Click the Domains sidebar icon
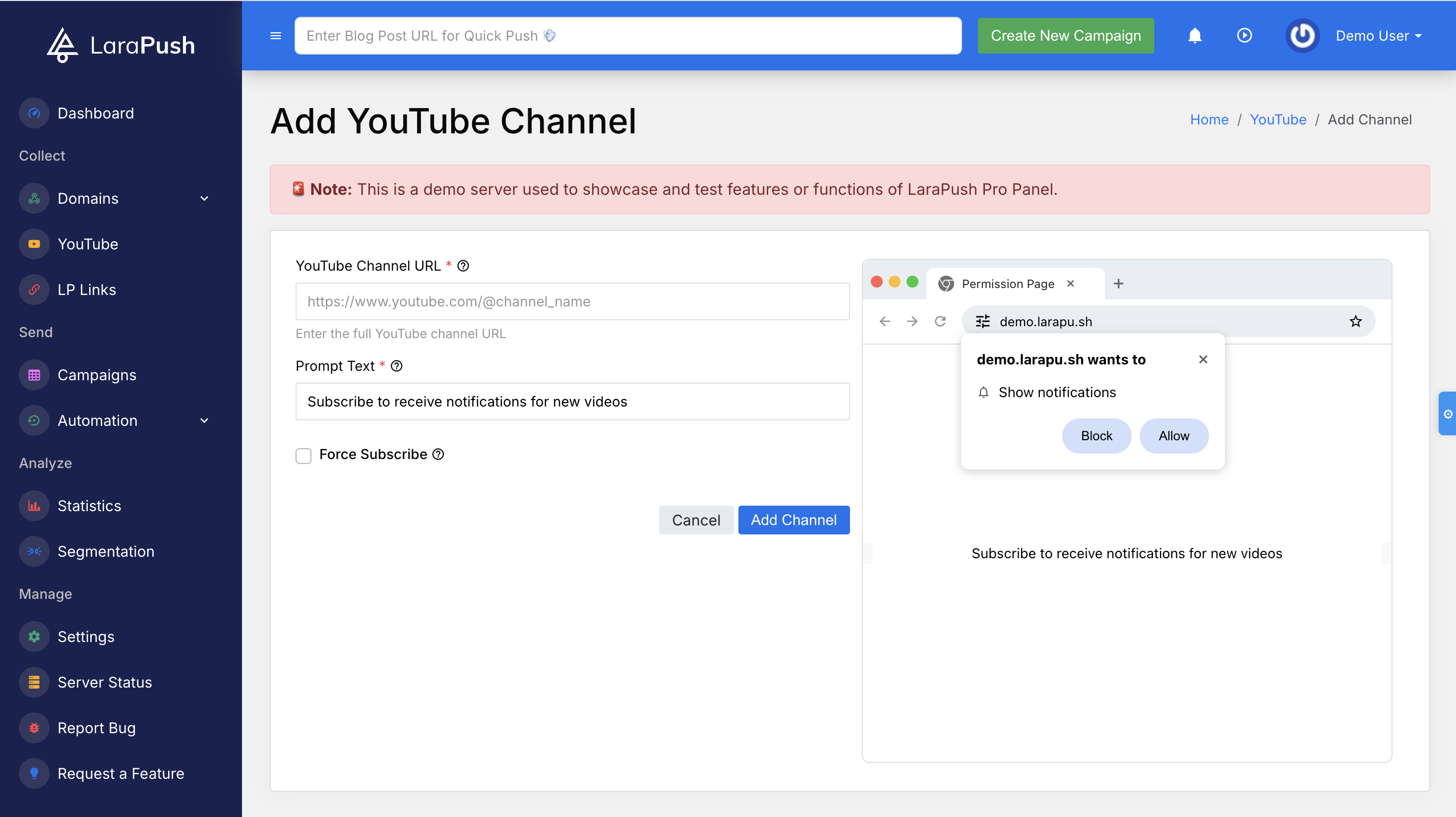This screenshot has height=817, width=1456. pos(34,198)
